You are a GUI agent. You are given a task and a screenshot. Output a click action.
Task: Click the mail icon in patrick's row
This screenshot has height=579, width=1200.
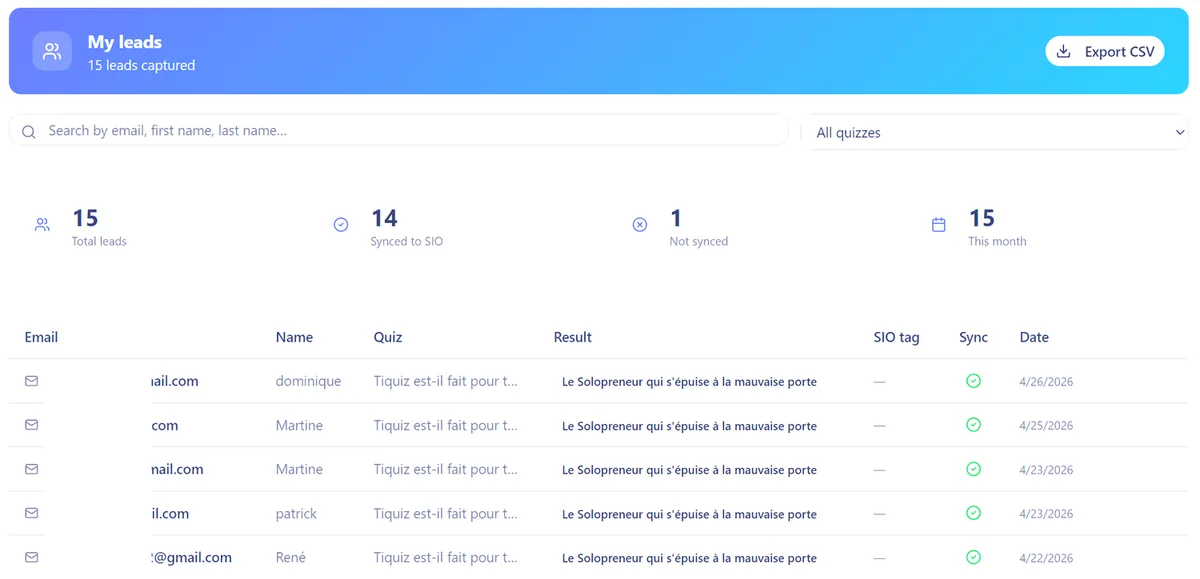click(x=32, y=513)
